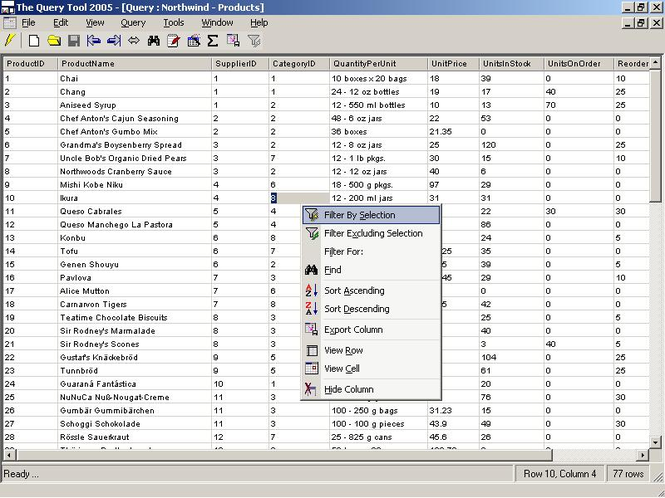
Task: Open the Tools menu
Action: 173,22
